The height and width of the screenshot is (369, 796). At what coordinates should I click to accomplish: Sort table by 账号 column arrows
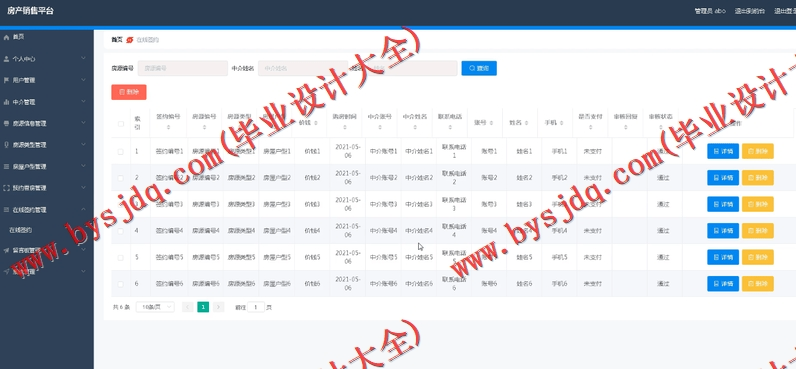point(491,123)
